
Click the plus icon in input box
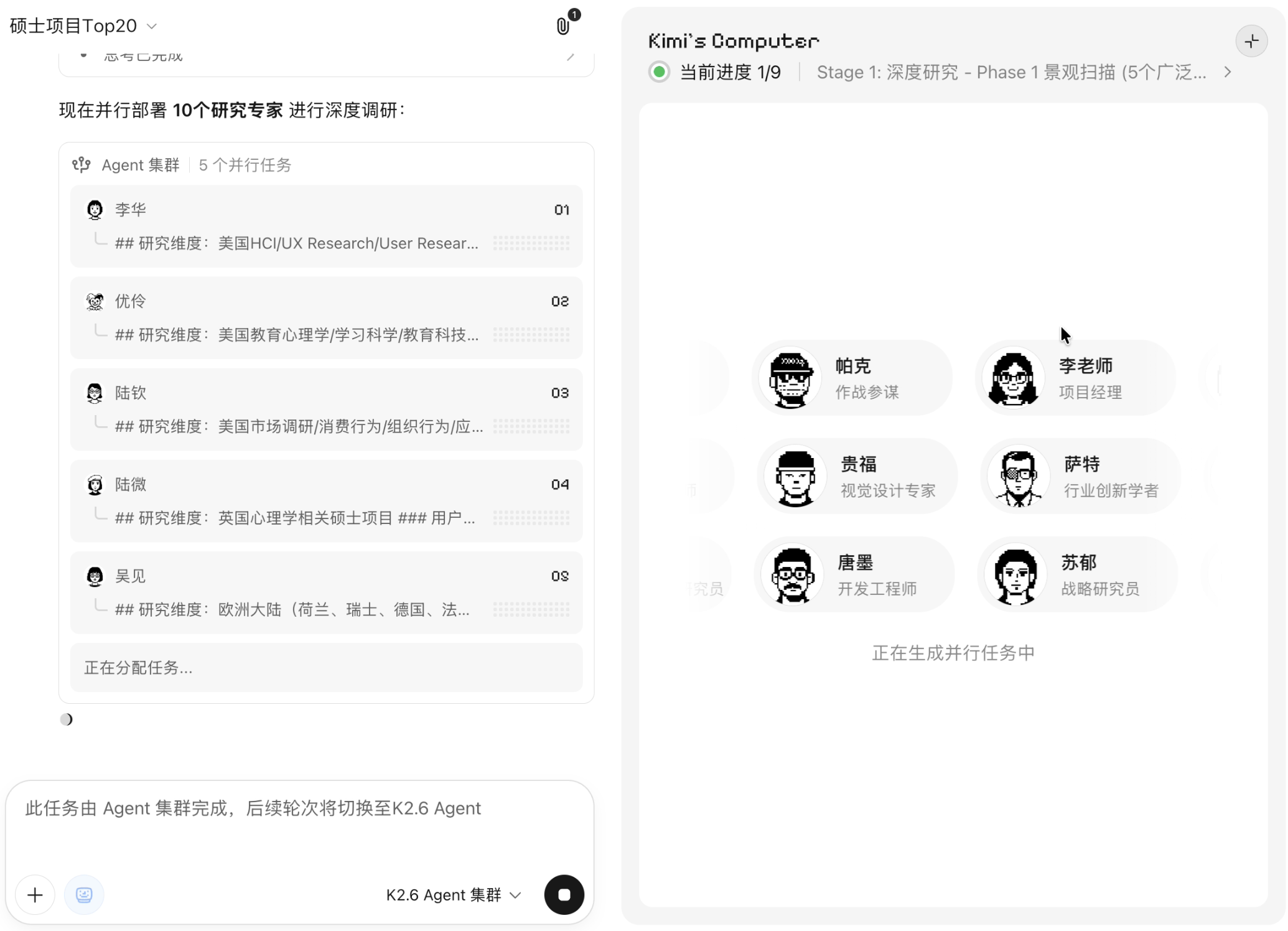coord(35,895)
